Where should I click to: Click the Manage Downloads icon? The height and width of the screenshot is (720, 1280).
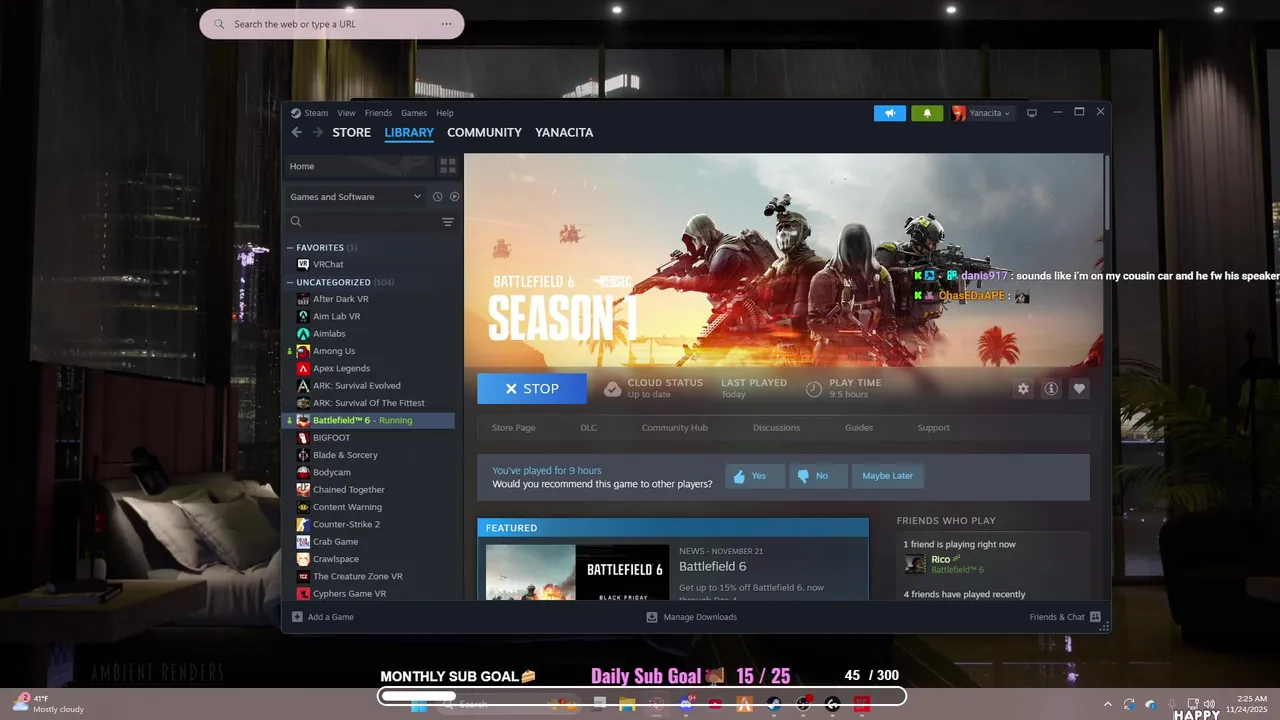tap(652, 617)
